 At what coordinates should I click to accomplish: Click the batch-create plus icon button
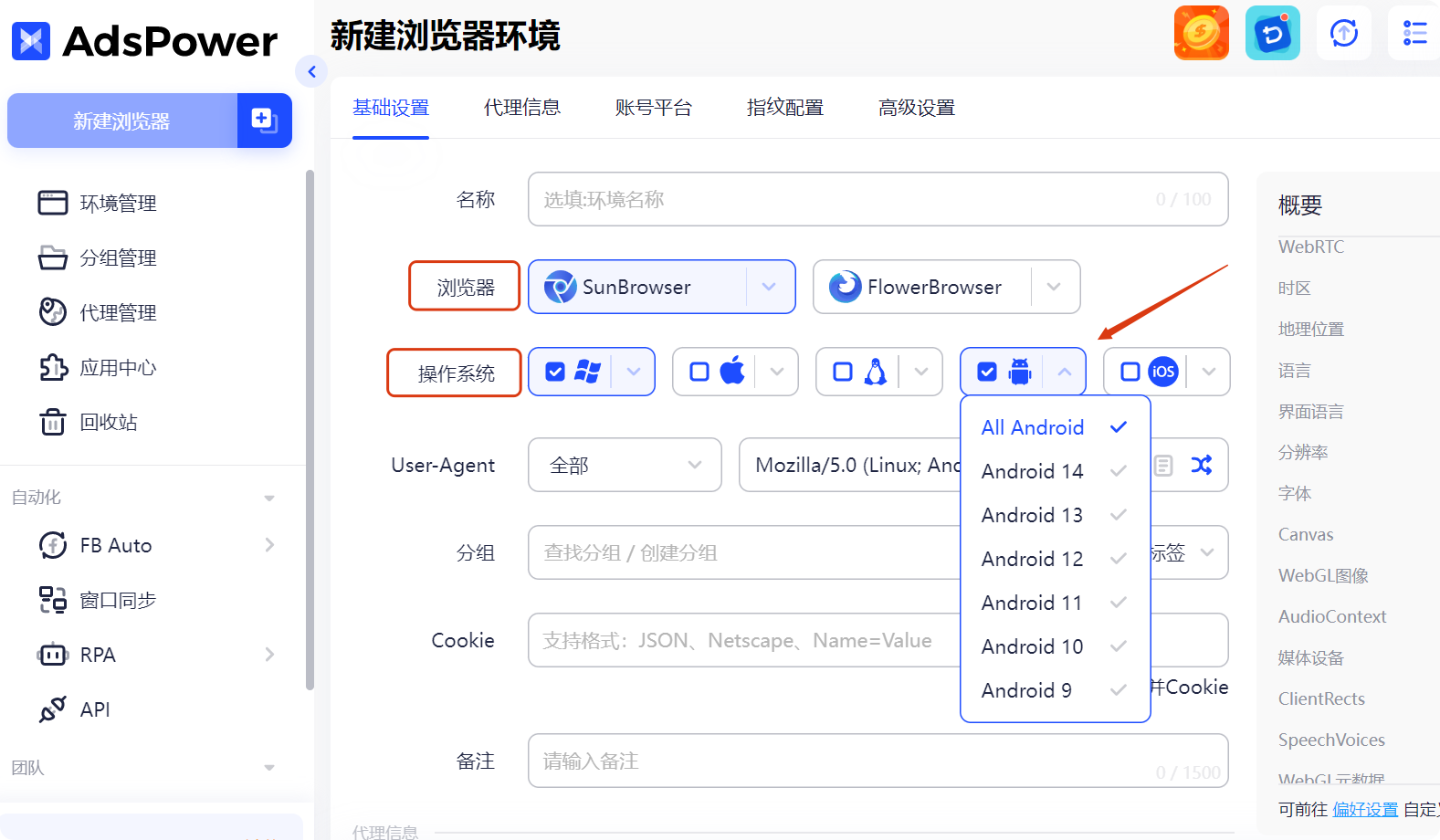tap(264, 121)
